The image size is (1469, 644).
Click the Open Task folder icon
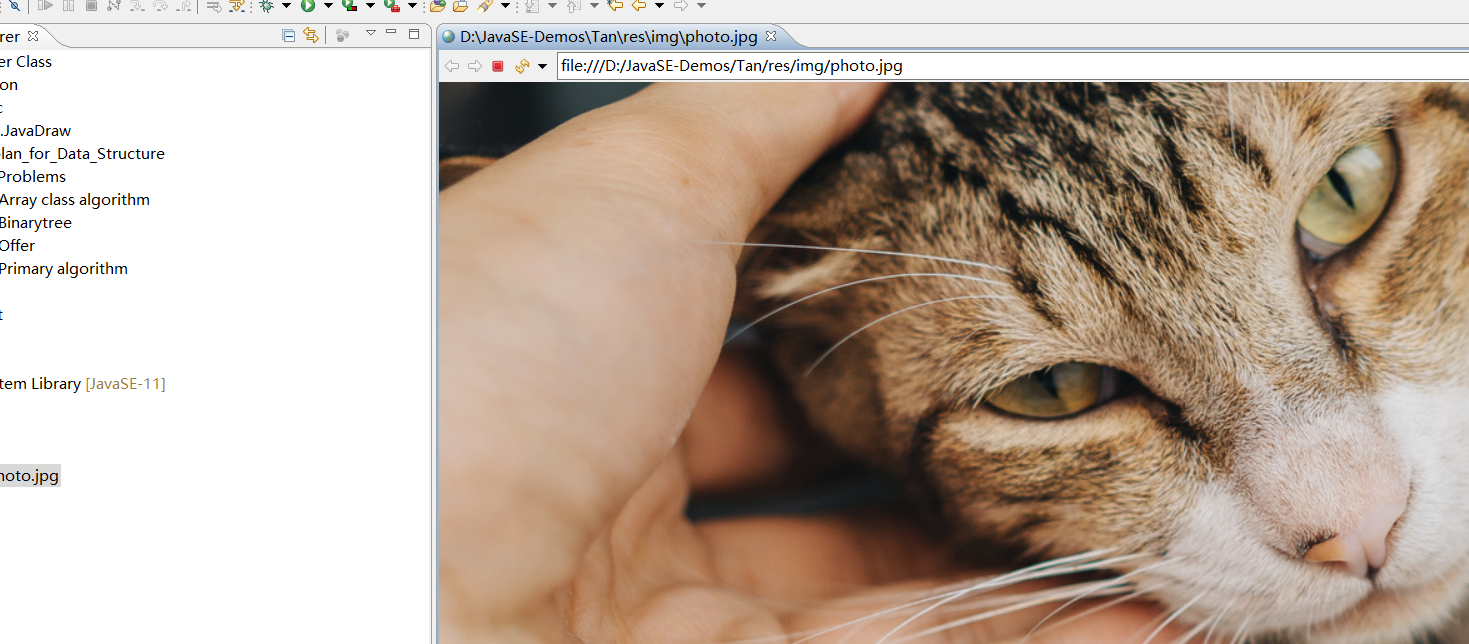click(460, 6)
